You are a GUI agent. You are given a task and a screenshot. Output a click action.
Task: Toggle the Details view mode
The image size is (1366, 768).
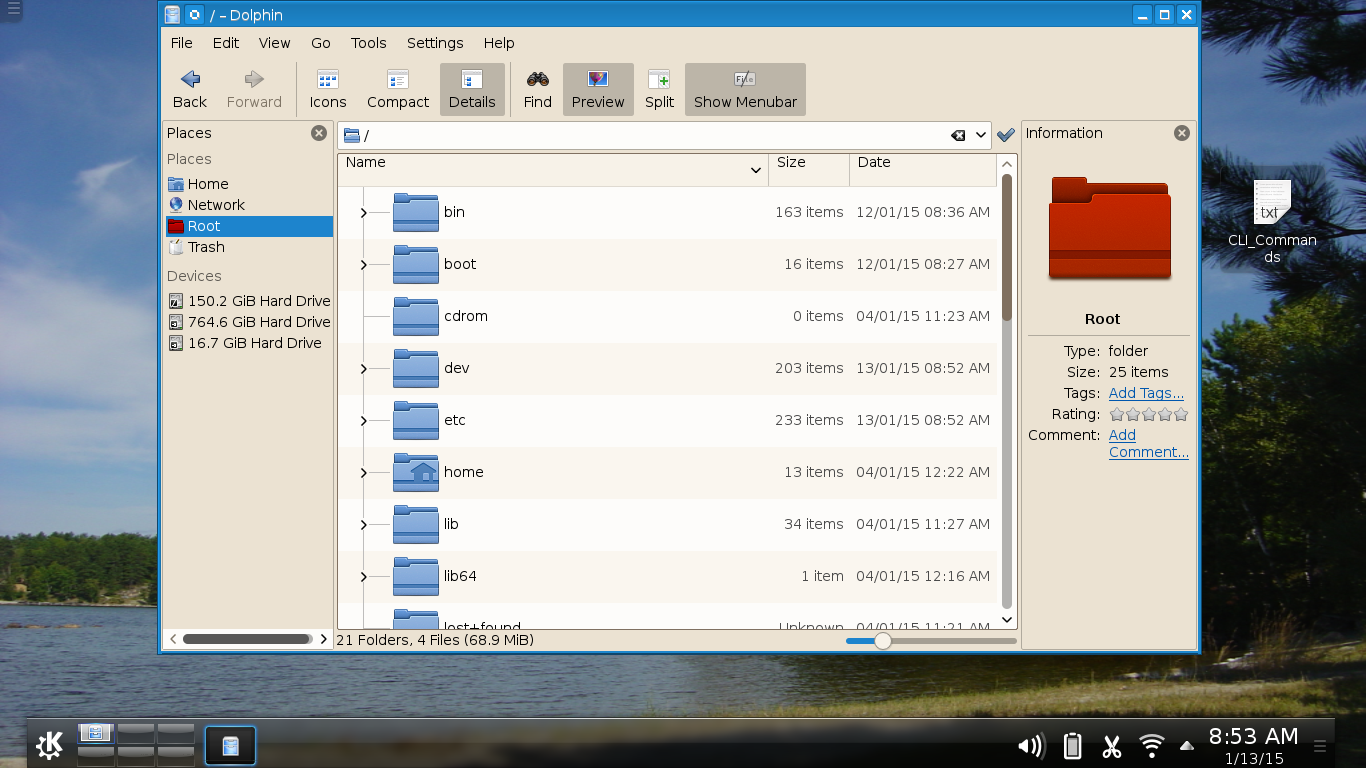coord(472,90)
